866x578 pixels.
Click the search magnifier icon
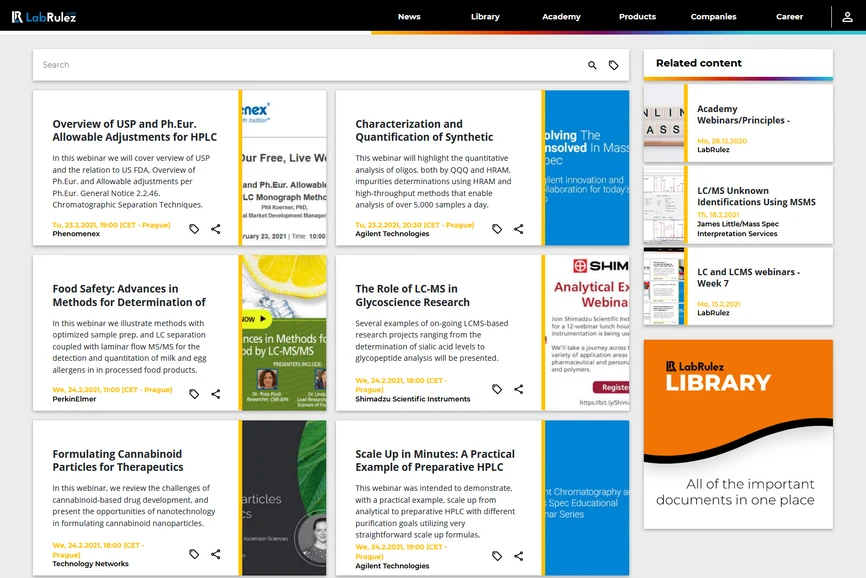pos(592,65)
